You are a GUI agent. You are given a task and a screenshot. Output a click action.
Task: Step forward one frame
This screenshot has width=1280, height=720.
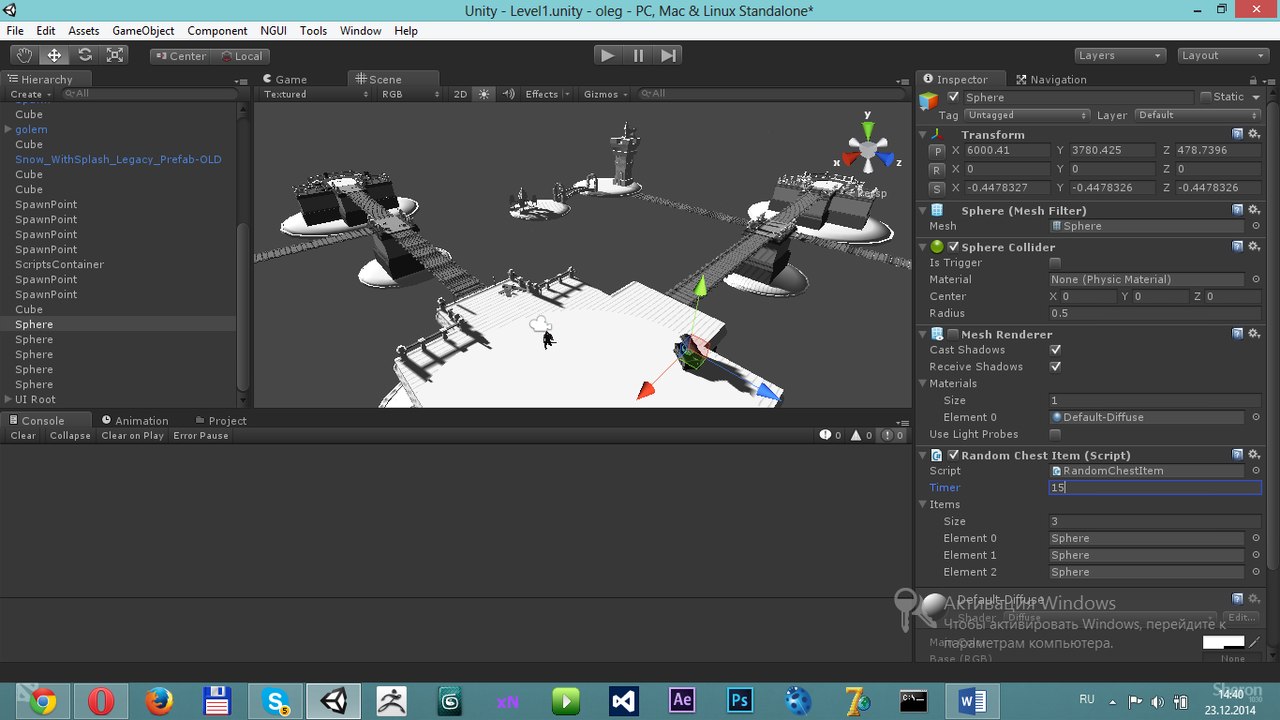pos(669,56)
